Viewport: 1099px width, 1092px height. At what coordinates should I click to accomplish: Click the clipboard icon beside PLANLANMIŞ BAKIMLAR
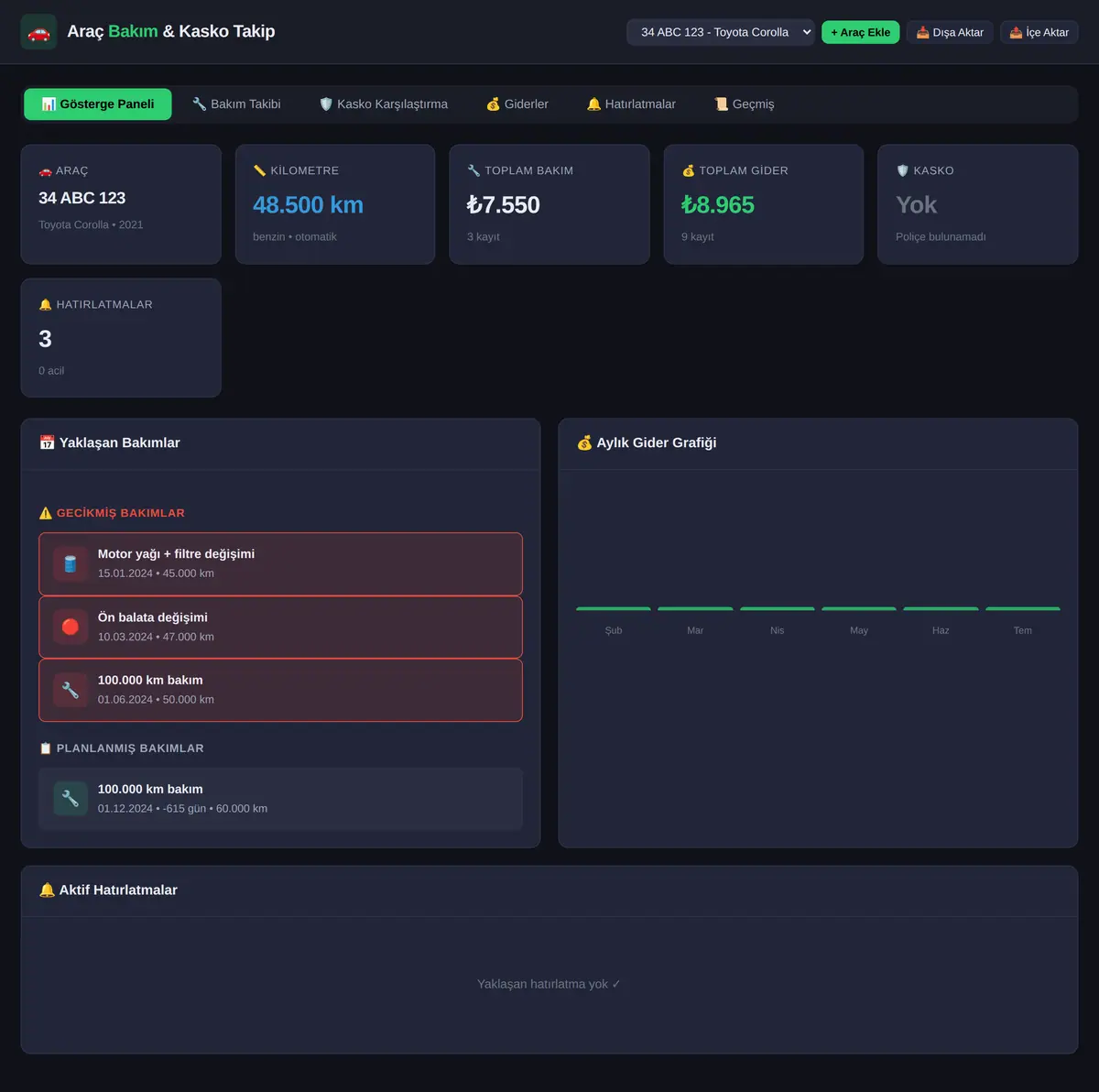click(x=46, y=748)
